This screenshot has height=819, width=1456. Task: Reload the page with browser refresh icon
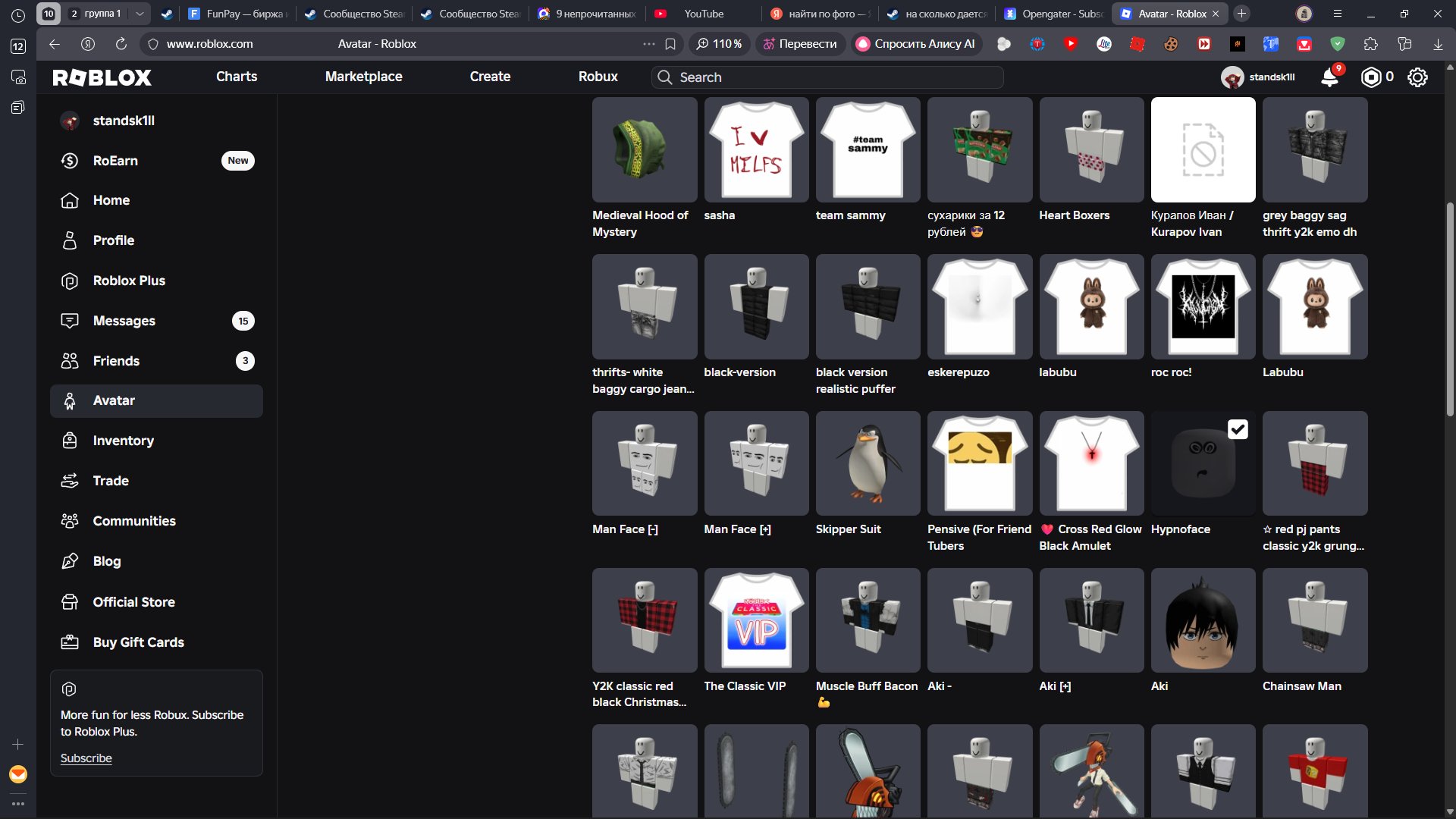121,44
